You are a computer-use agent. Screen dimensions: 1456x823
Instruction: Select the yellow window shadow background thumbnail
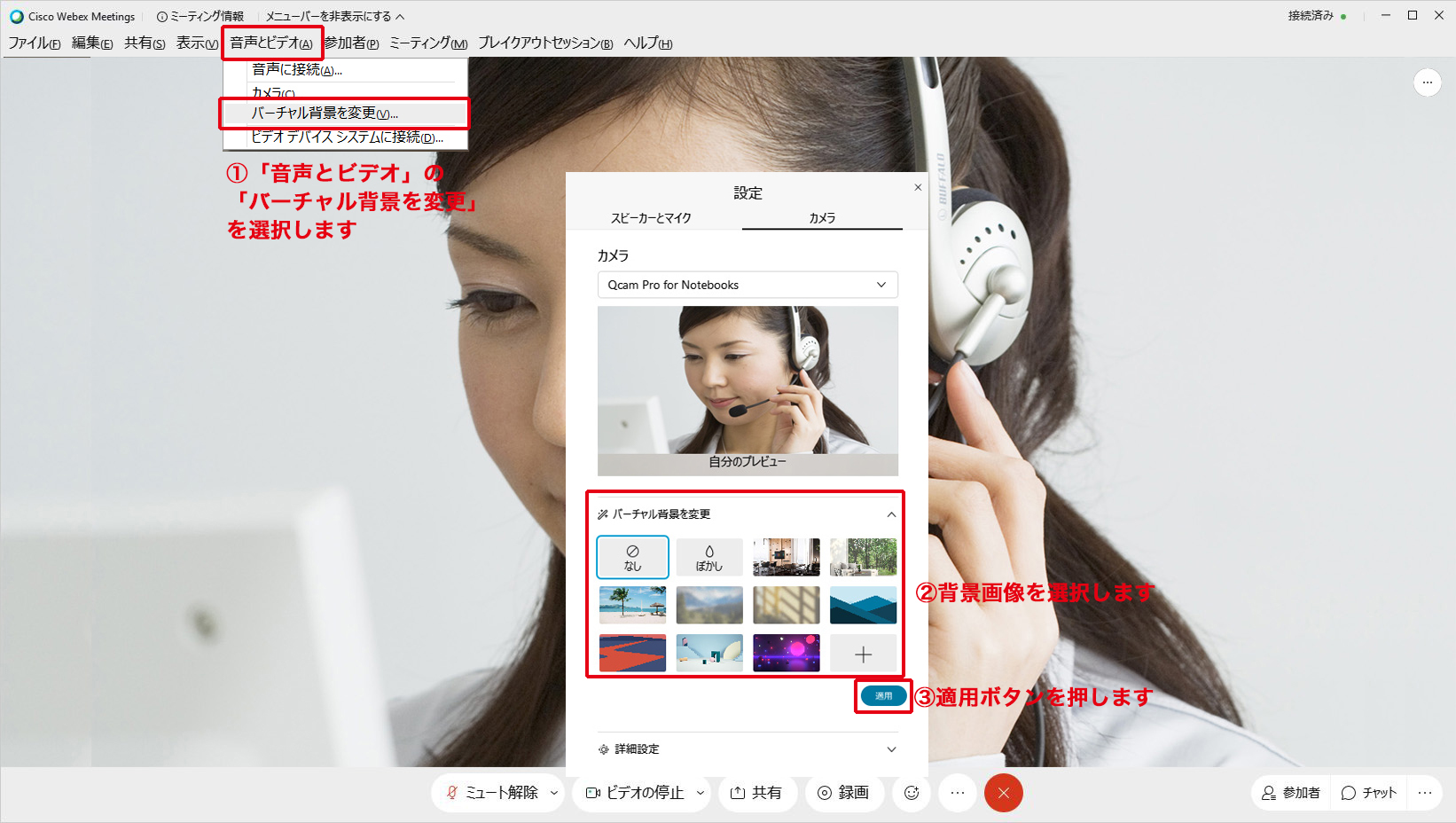[787, 605]
